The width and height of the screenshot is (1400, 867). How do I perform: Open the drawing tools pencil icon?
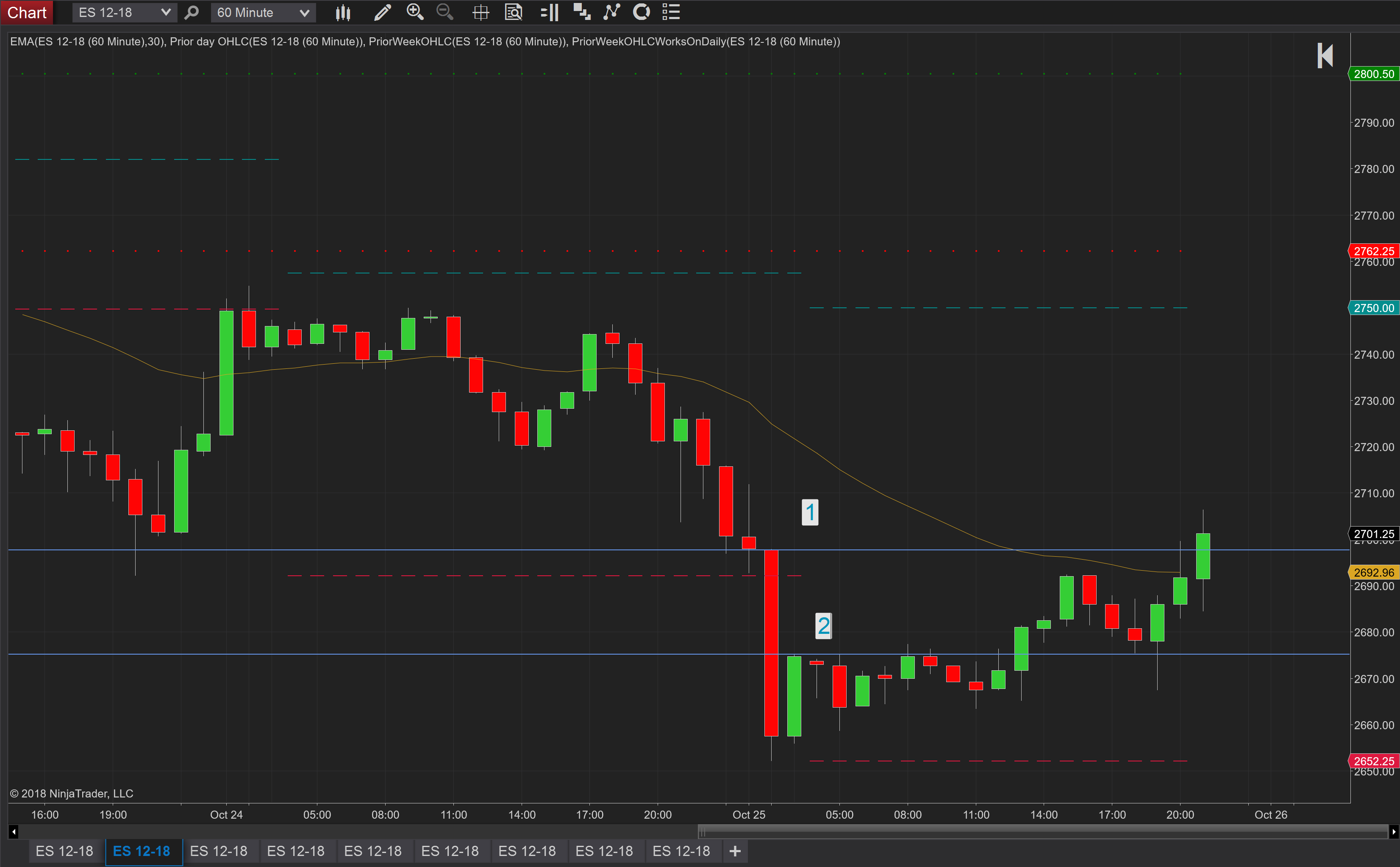pyautogui.click(x=382, y=12)
